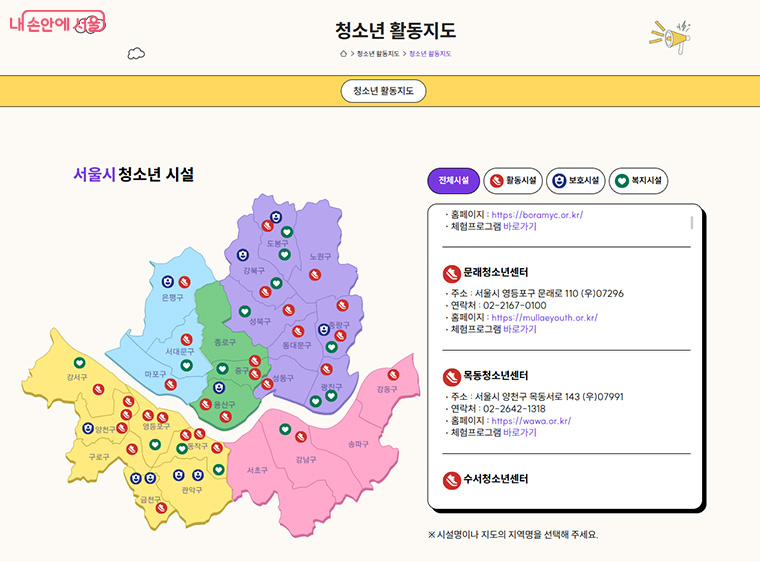The height and width of the screenshot is (562, 760).
Task: Open the mullaeyouth.or.kr homepage link
Action: pos(544,317)
